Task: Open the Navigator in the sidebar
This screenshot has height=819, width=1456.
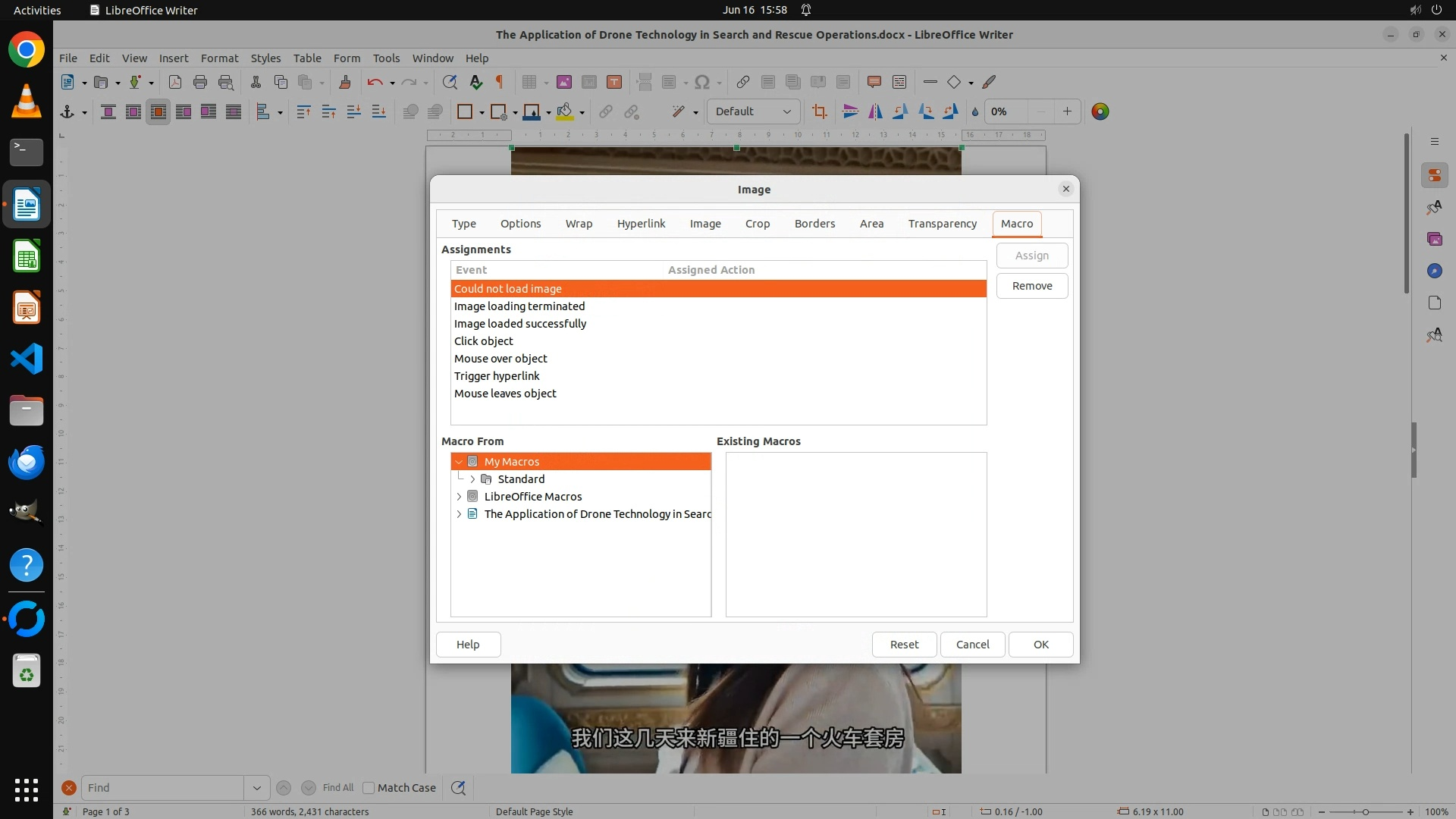Action: click(x=1434, y=271)
